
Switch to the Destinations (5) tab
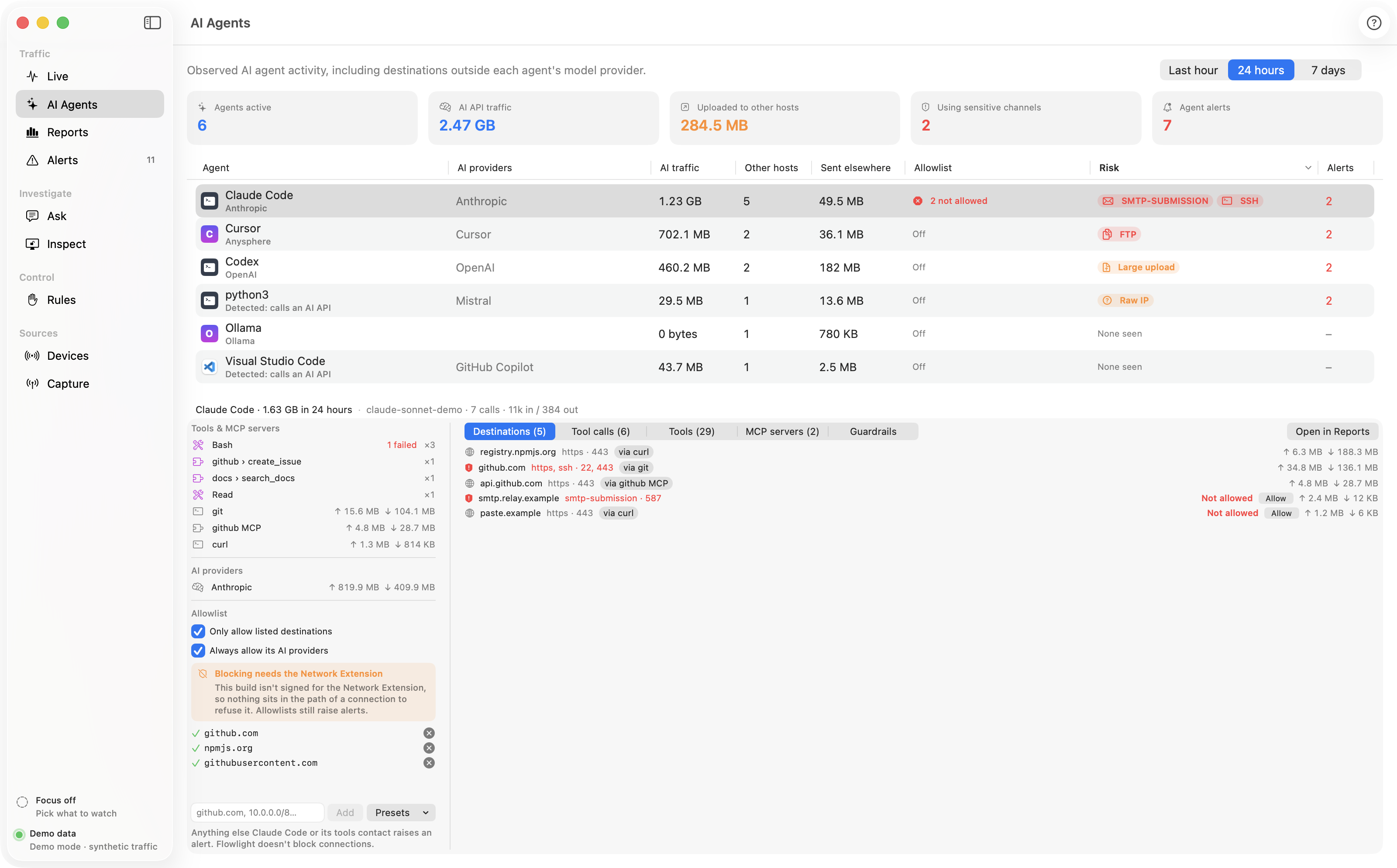[x=509, y=432]
